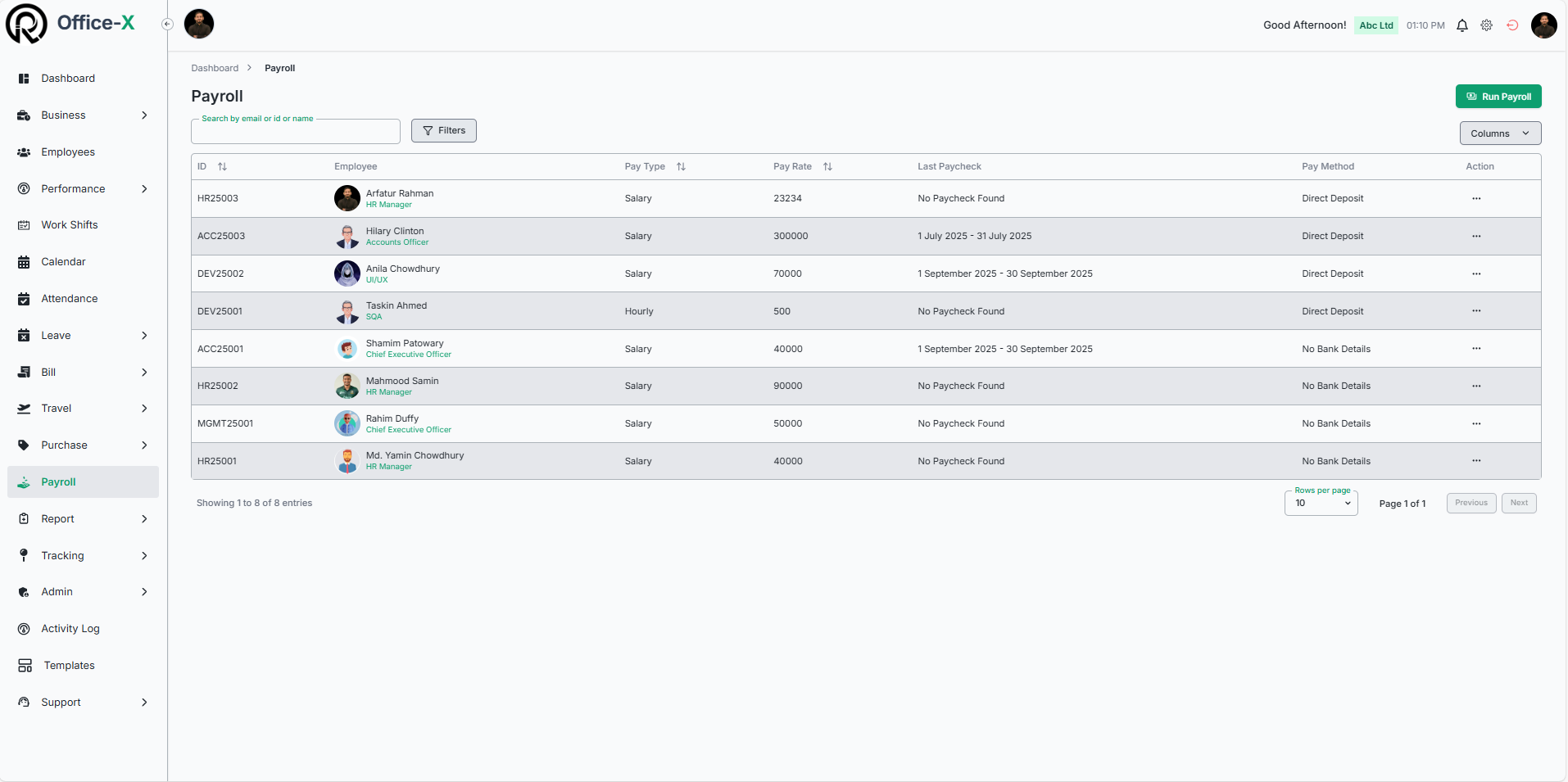Click the notification bell icon
The width and height of the screenshot is (1568, 782).
1462,25
